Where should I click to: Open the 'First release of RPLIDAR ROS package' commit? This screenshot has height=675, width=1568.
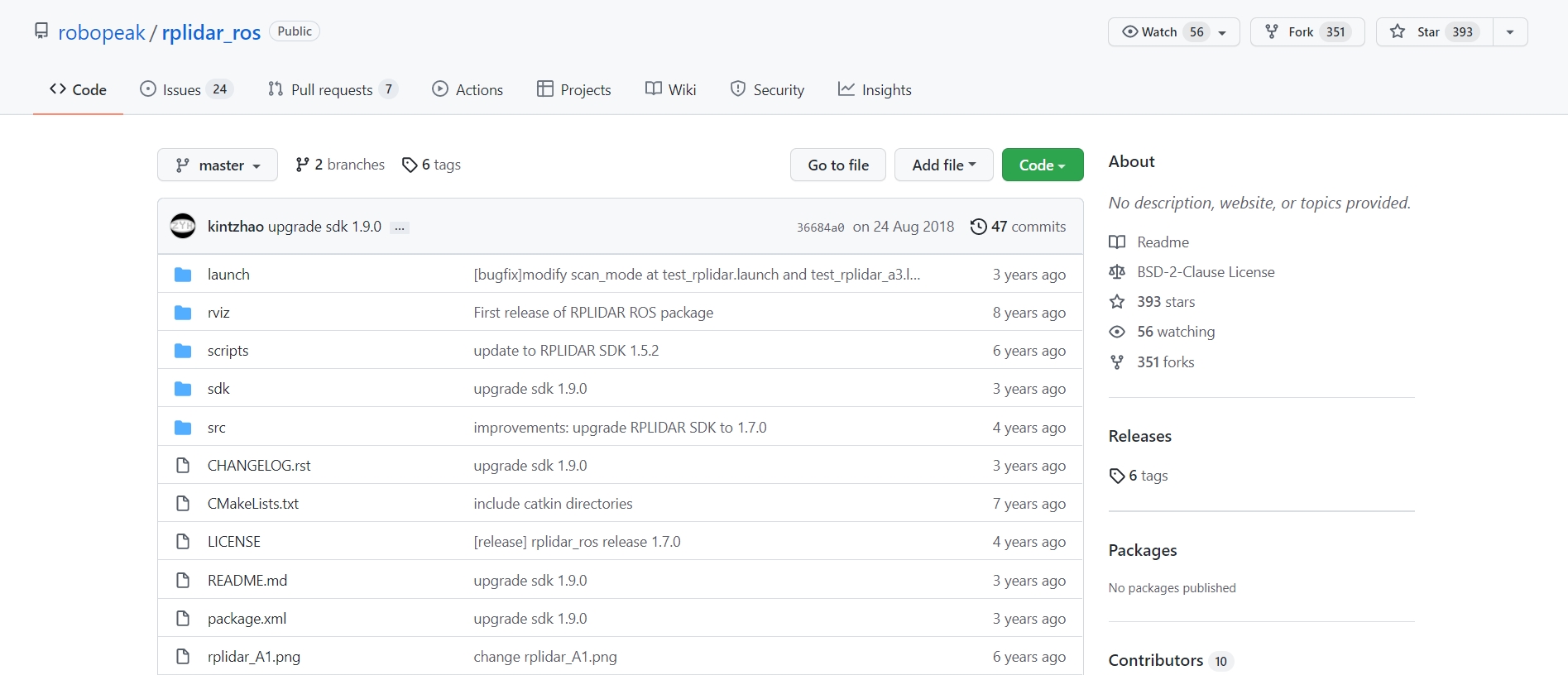coord(593,313)
